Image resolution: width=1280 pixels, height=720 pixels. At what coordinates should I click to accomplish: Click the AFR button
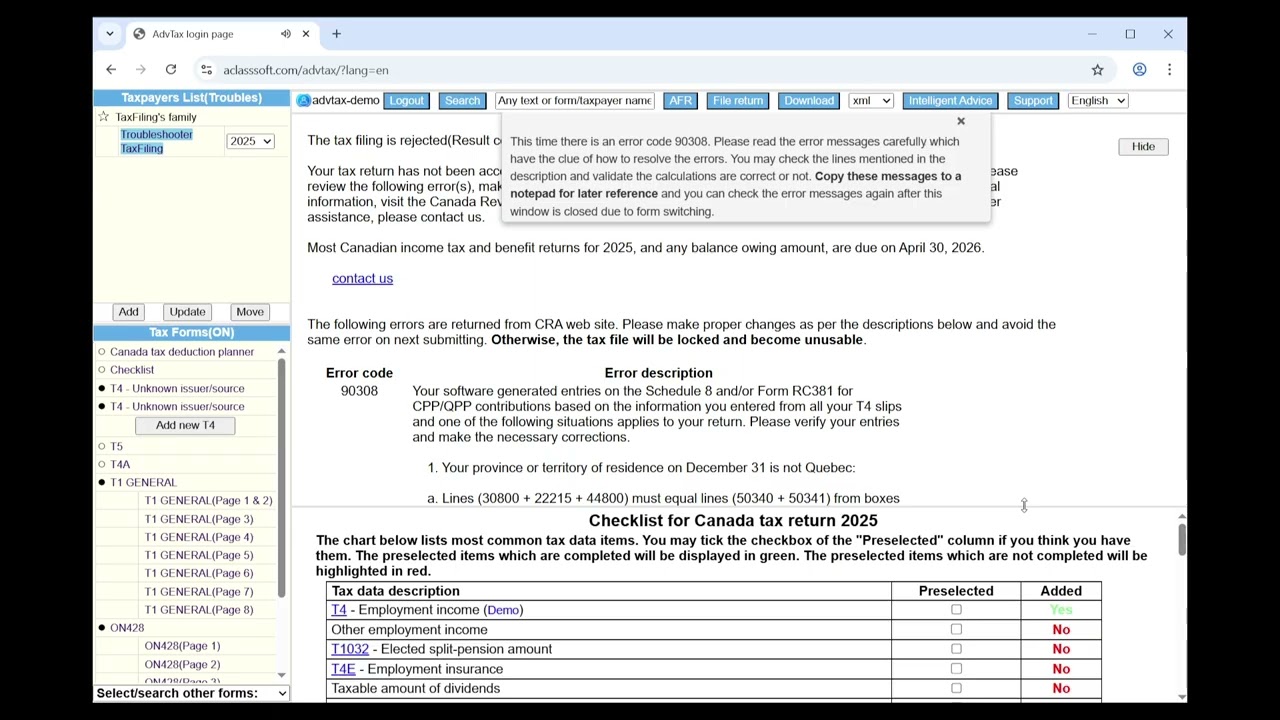[680, 100]
